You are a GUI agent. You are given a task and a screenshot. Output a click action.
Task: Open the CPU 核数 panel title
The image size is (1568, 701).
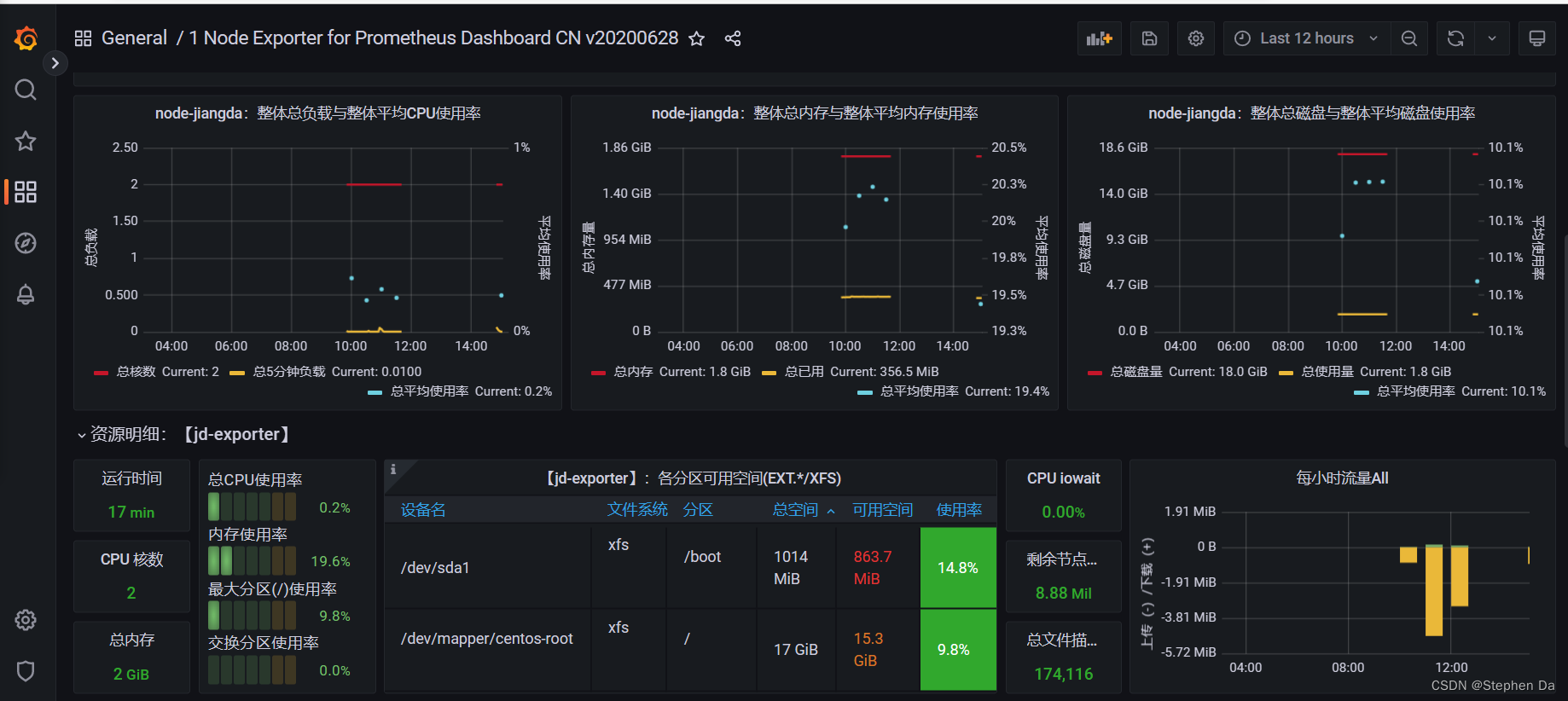click(131, 559)
